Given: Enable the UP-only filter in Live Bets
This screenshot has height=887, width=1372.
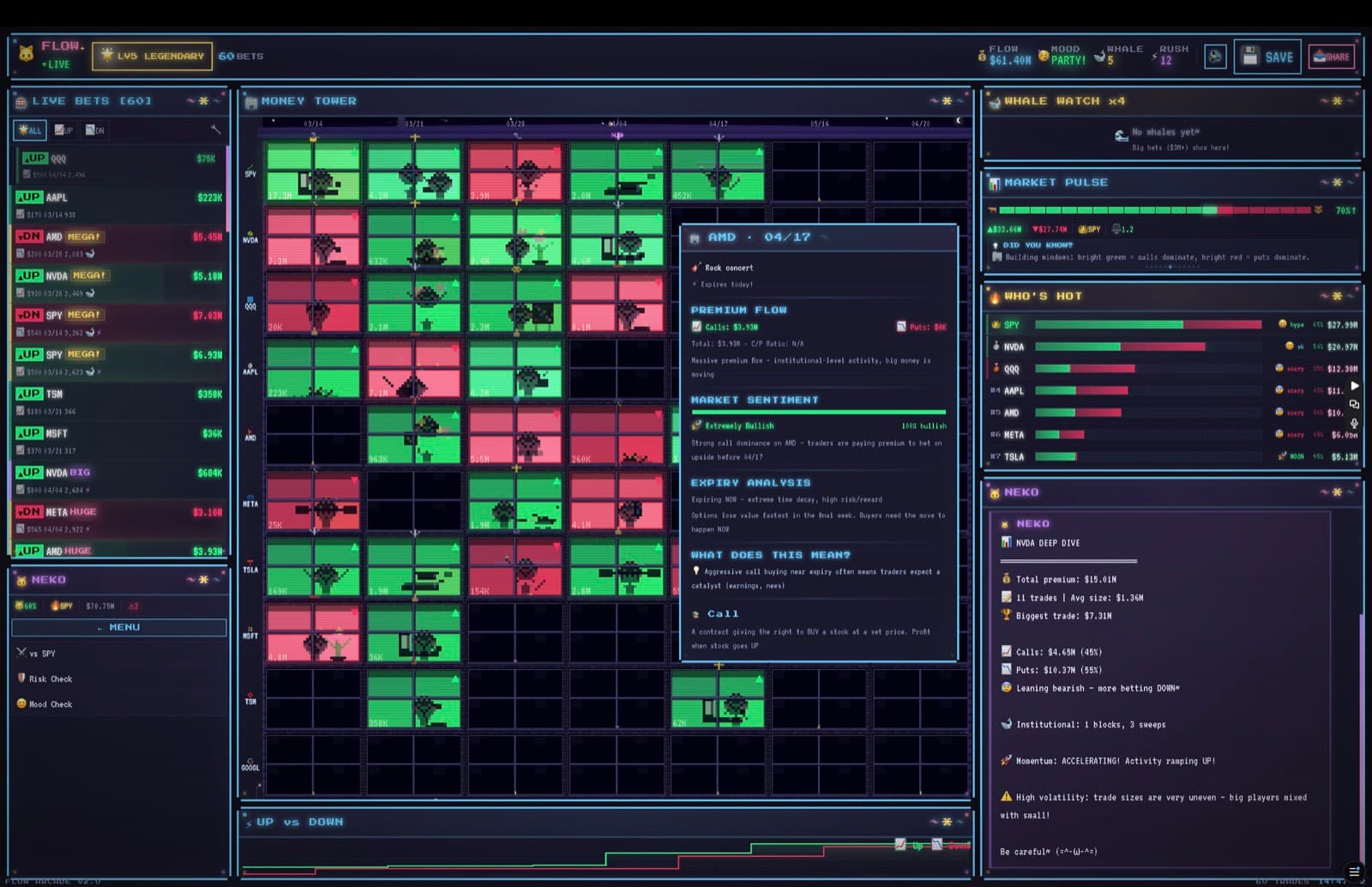Looking at the screenshot, I should click(x=64, y=130).
